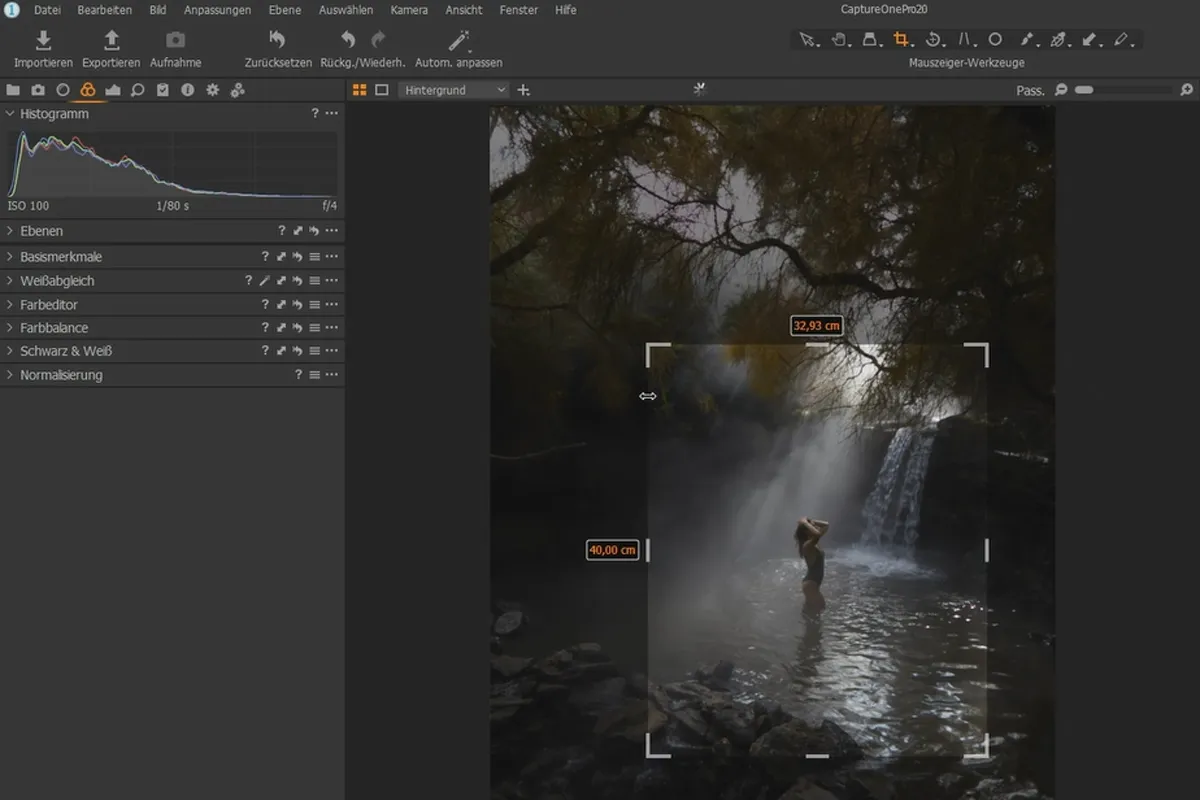Open the Fenster menu
1200x800 pixels.
click(518, 10)
